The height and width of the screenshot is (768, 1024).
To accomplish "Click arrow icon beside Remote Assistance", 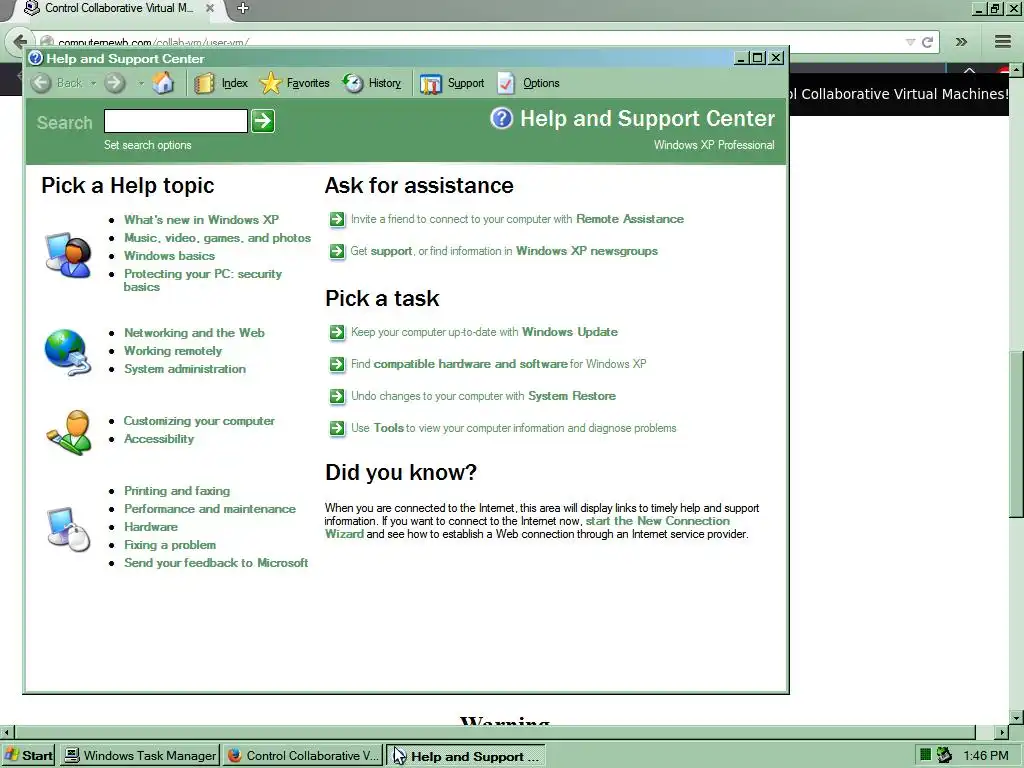I will pyautogui.click(x=337, y=219).
